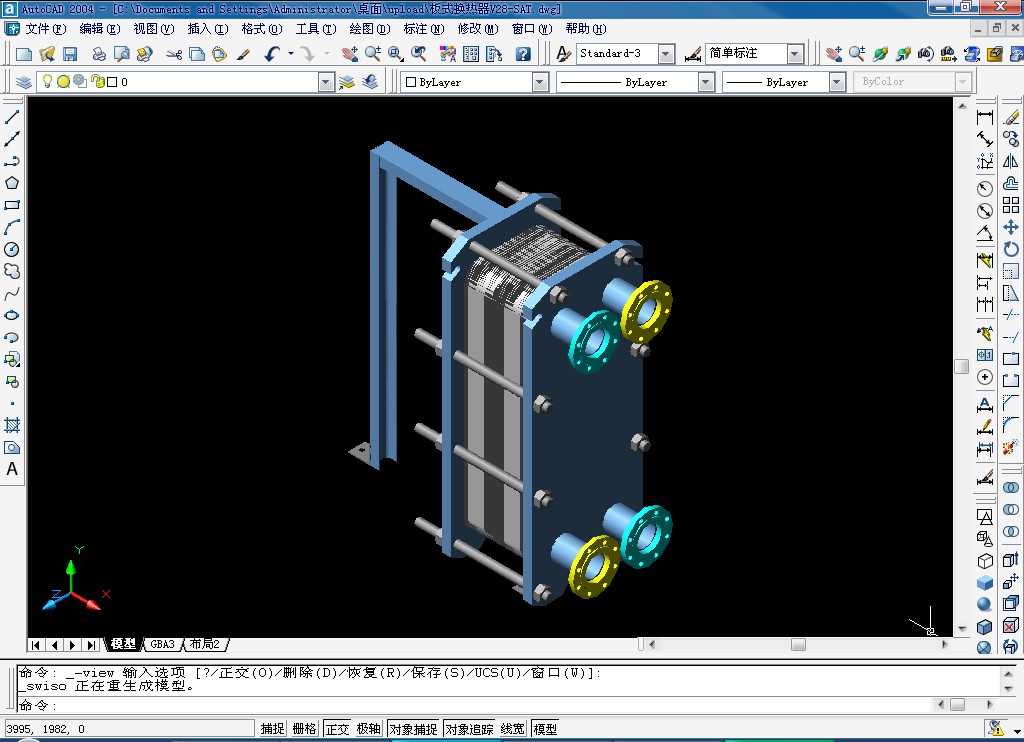Click the coordinates readout 3995, 1982, 0
Screen dimensions: 1024x742
pos(129,729)
